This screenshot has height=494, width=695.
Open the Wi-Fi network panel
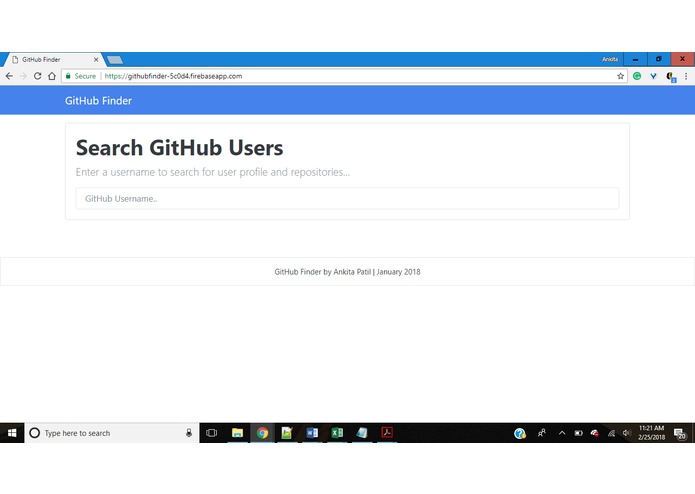tap(611, 433)
